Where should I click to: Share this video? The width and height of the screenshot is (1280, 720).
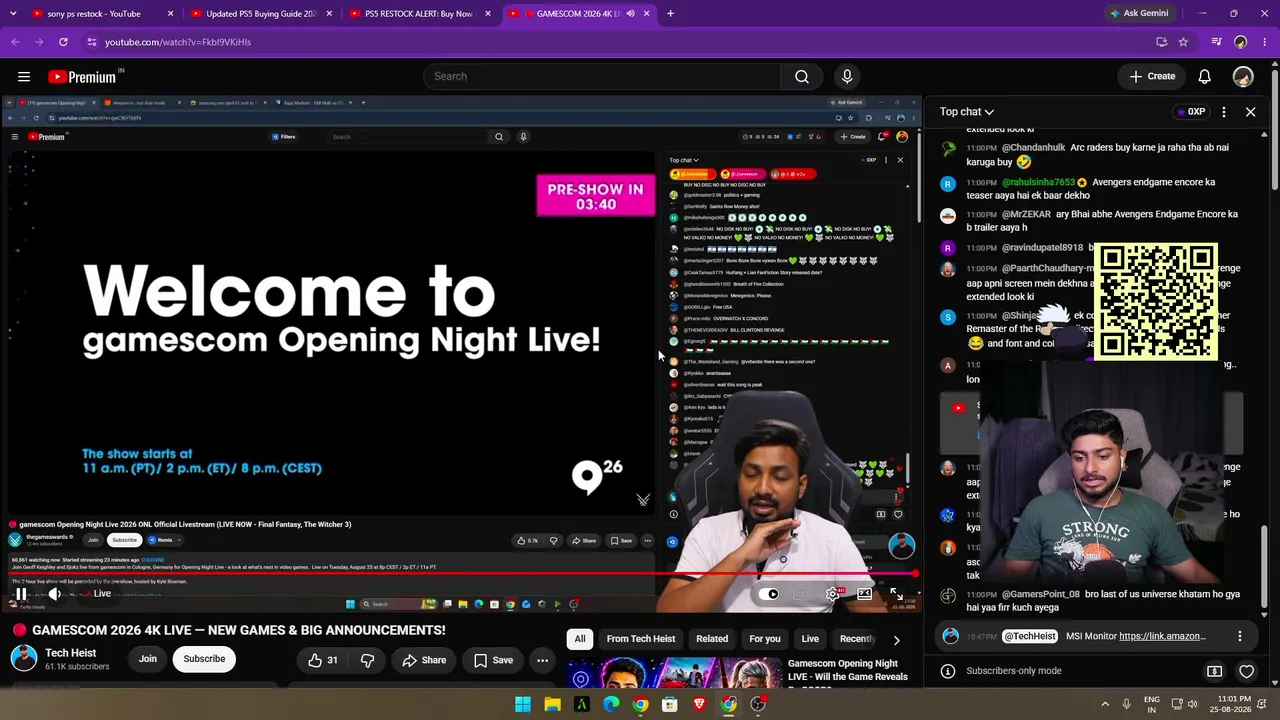424,660
